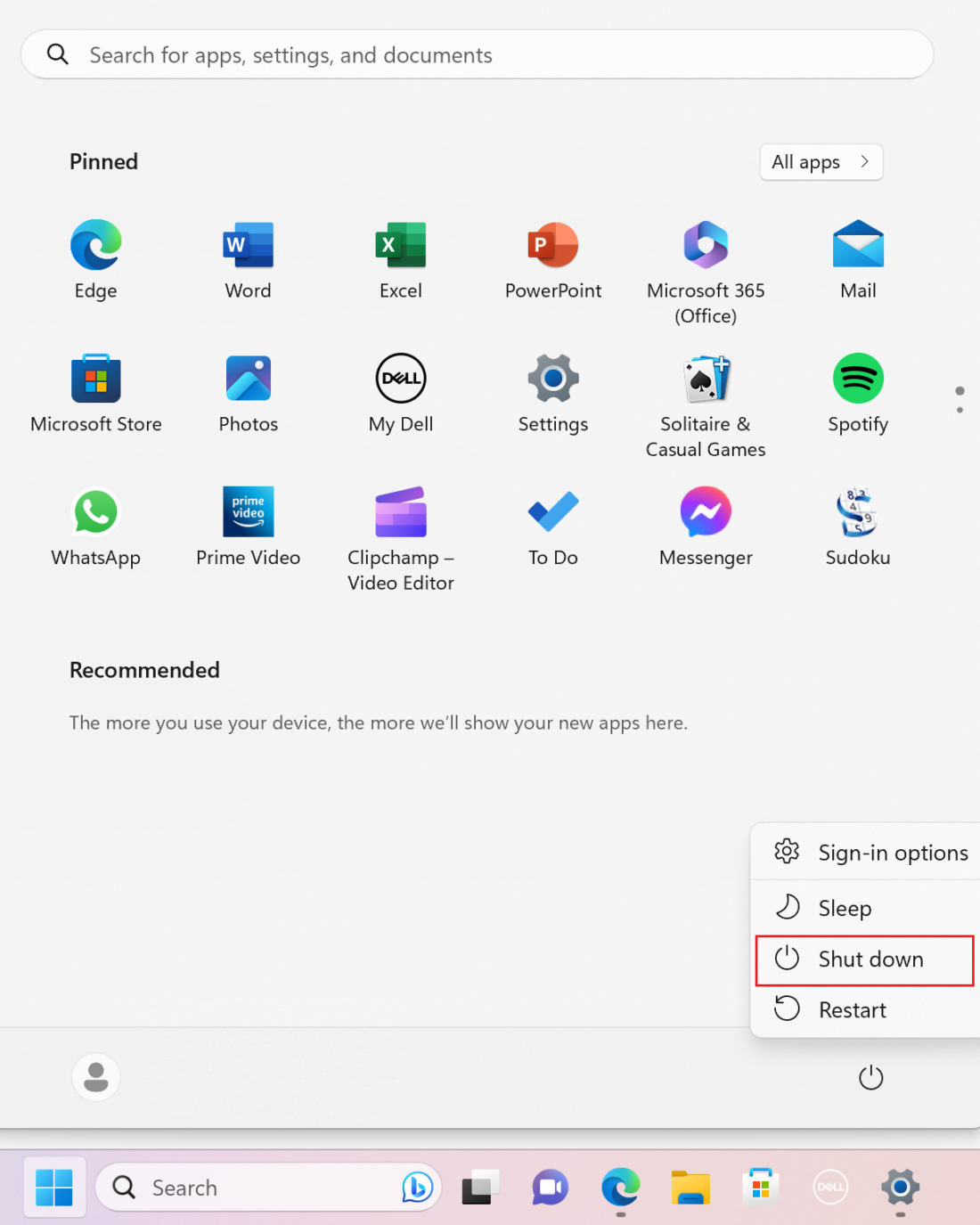The image size is (980, 1225).
Task: Click the Search input field
Action: (477, 54)
